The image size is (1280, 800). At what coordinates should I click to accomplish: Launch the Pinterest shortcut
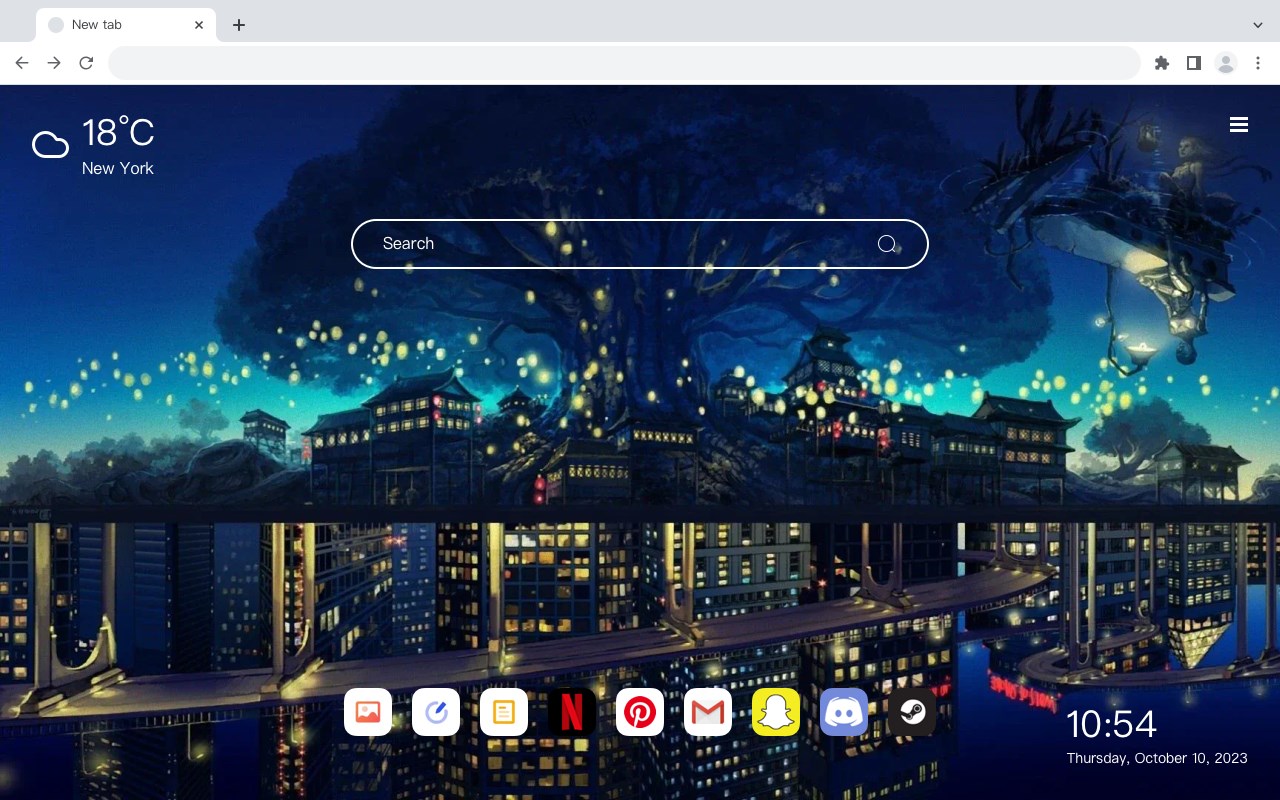640,712
